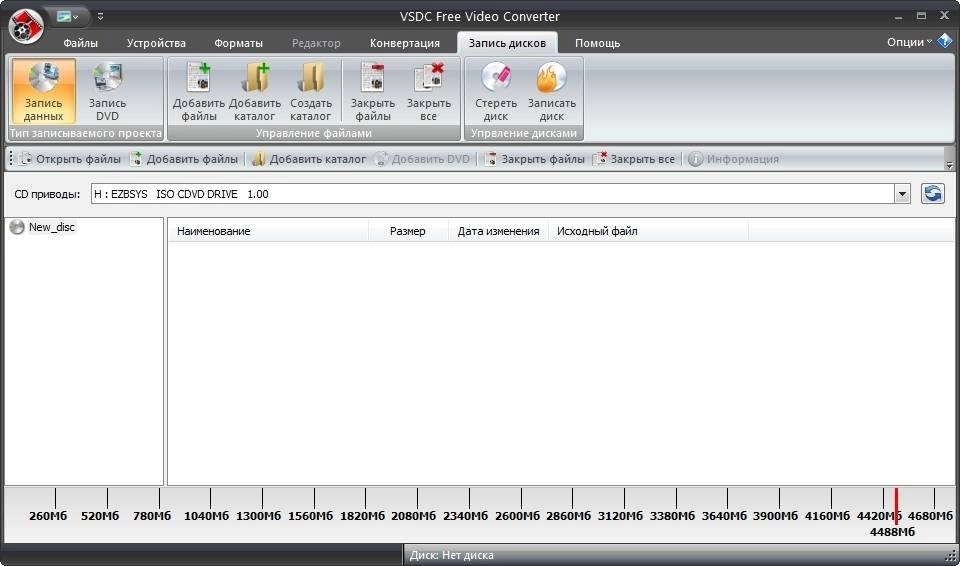This screenshot has width=960, height=566.
Task: Switch to the Конвертация tab
Action: [405, 43]
